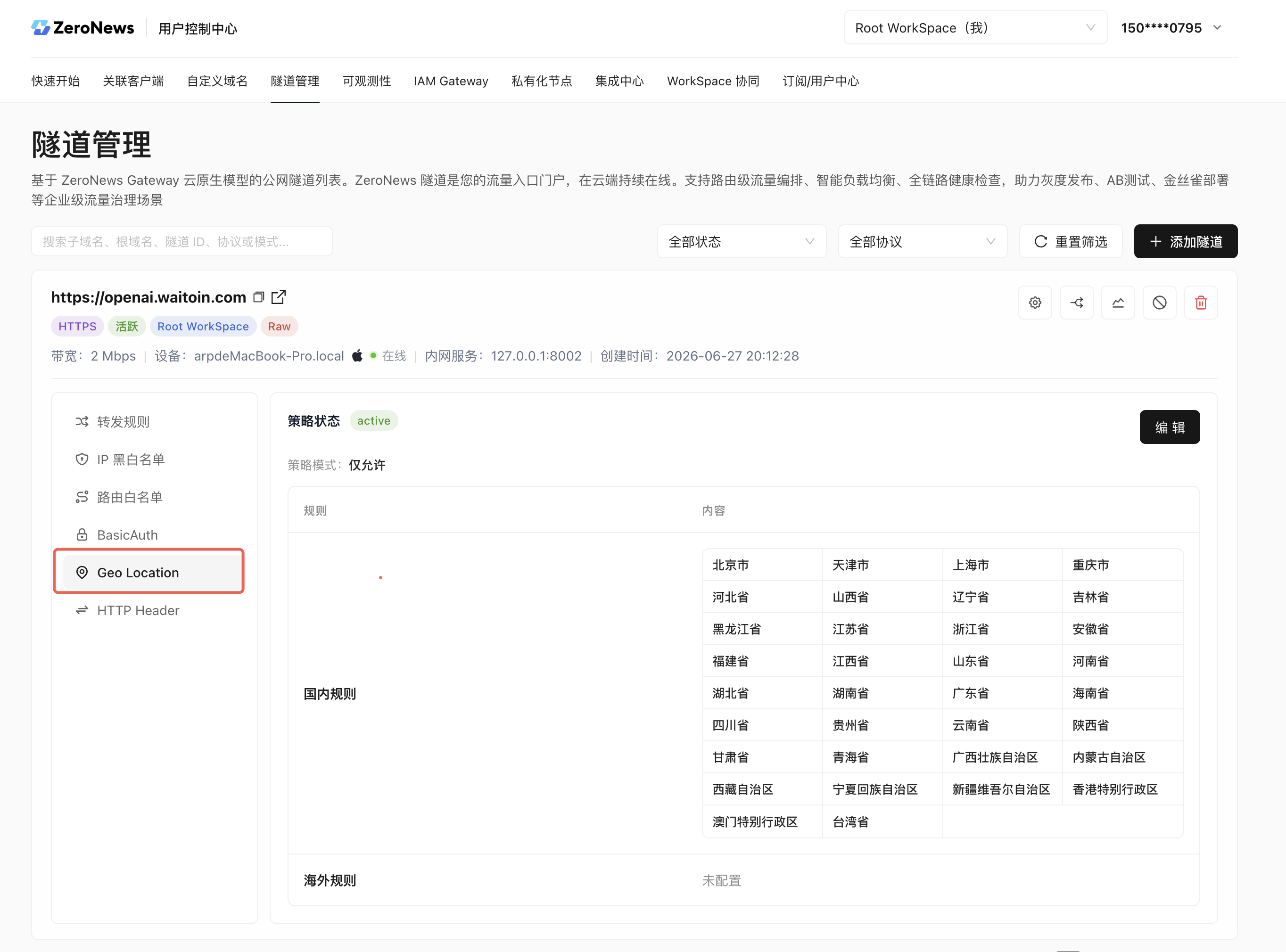Delete the tunnel with the trash icon
The height and width of the screenshot is (952, 1286).
[1201, 303]
